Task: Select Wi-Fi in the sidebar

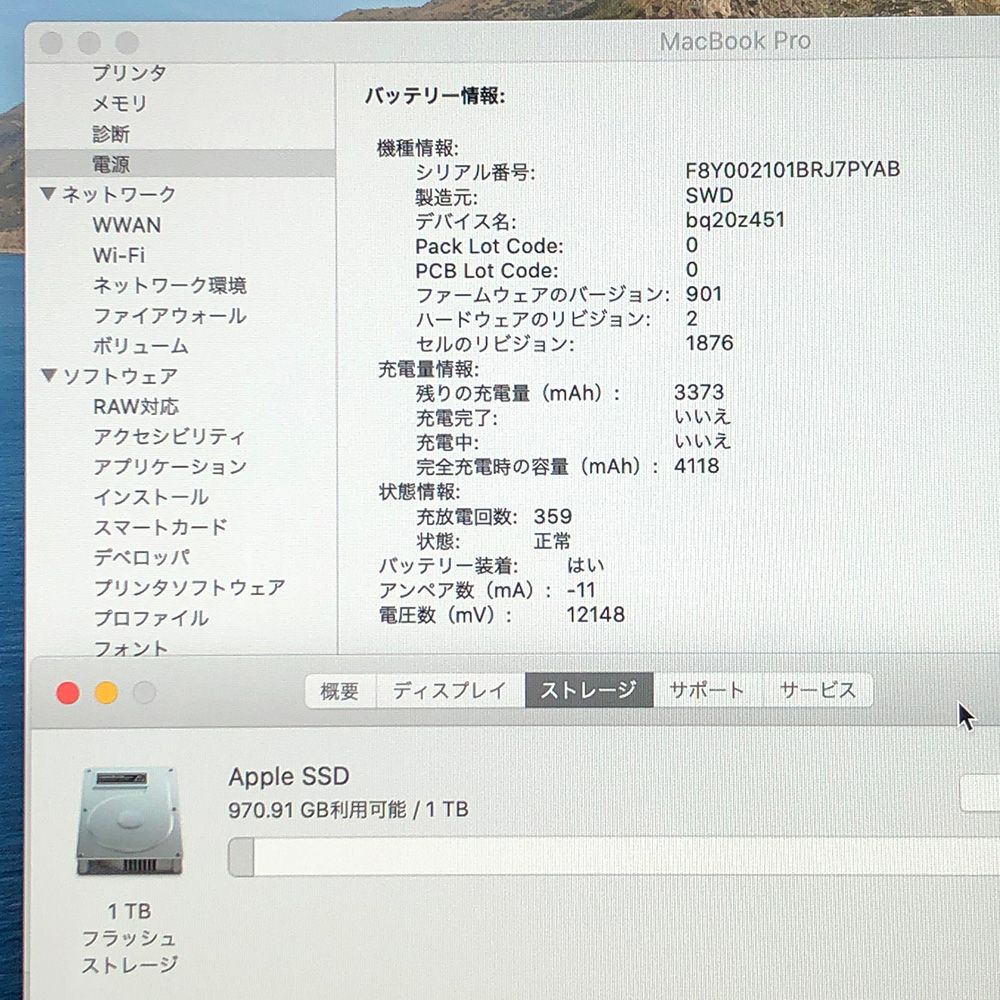Action: click(x=119, y=255)
